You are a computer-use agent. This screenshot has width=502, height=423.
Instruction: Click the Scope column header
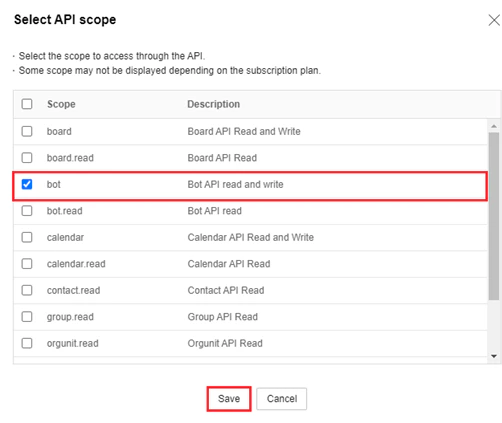click(x=61, y=104)
